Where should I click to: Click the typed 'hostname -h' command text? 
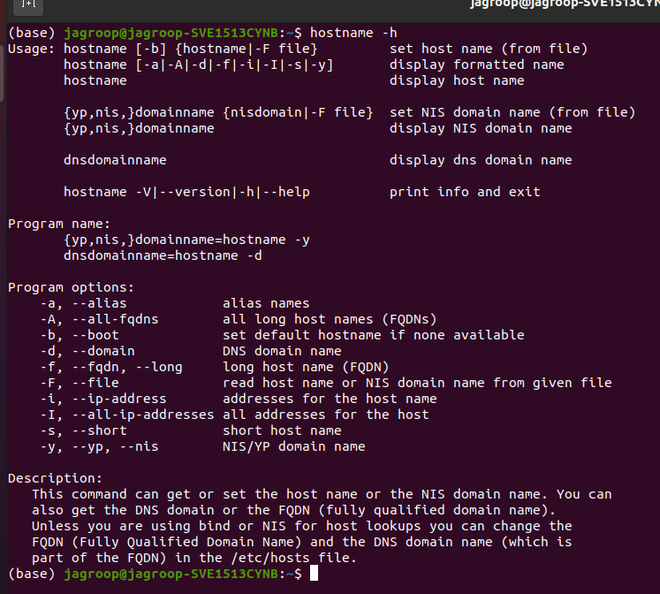(354, 33)
